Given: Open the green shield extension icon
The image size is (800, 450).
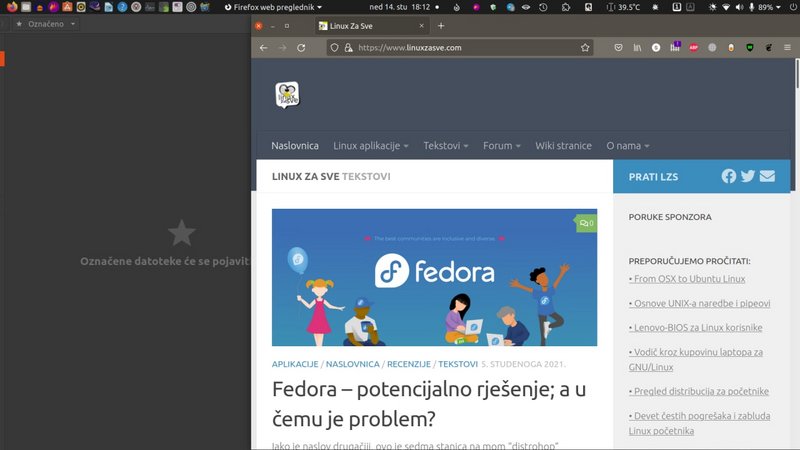Looking at the screenshot, I should pyautogui.click(x=749, y=47).
